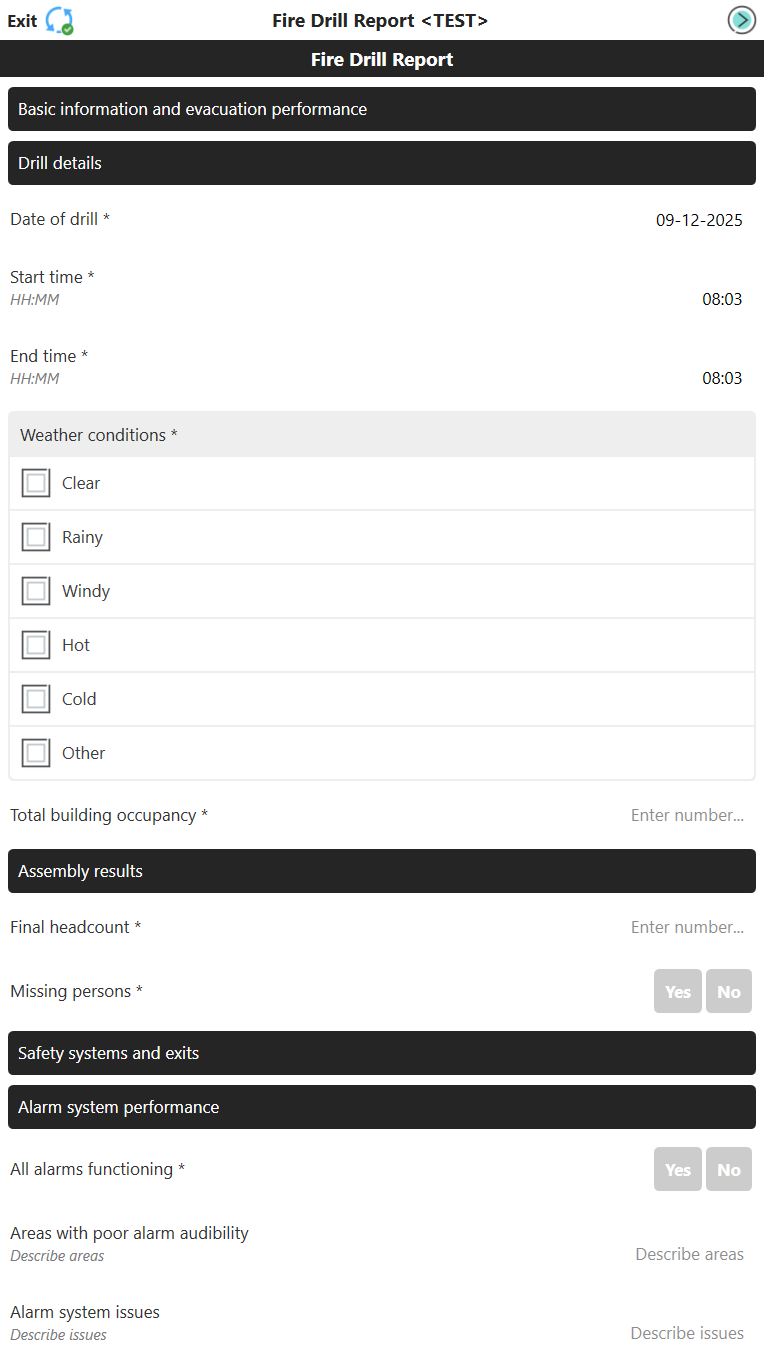Open the Safety systems and exits section
The height and width of the screenshot is (1361, 764).
click(x=382, y=1052)
